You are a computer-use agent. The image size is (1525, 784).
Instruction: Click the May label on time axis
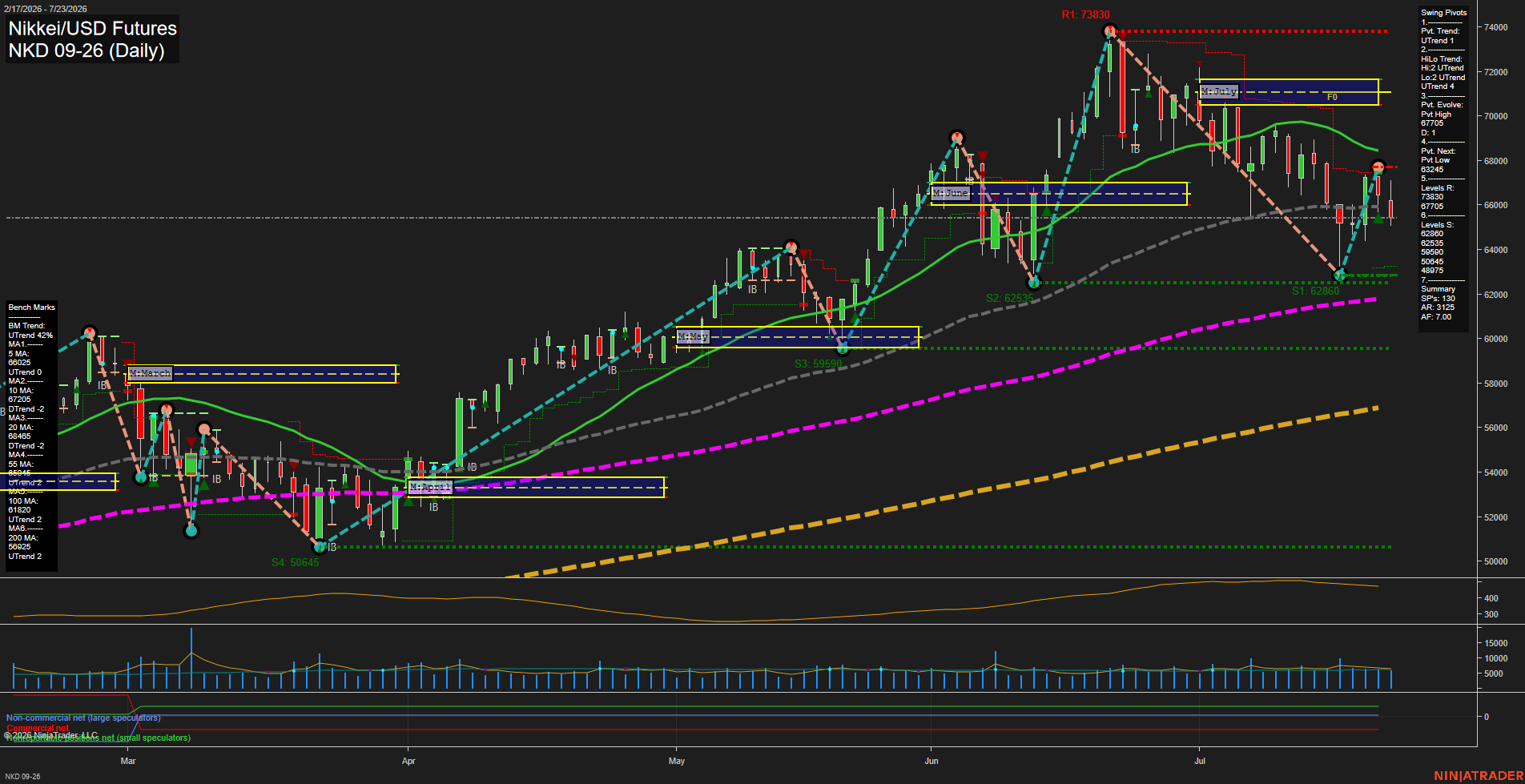coord(677,761)
